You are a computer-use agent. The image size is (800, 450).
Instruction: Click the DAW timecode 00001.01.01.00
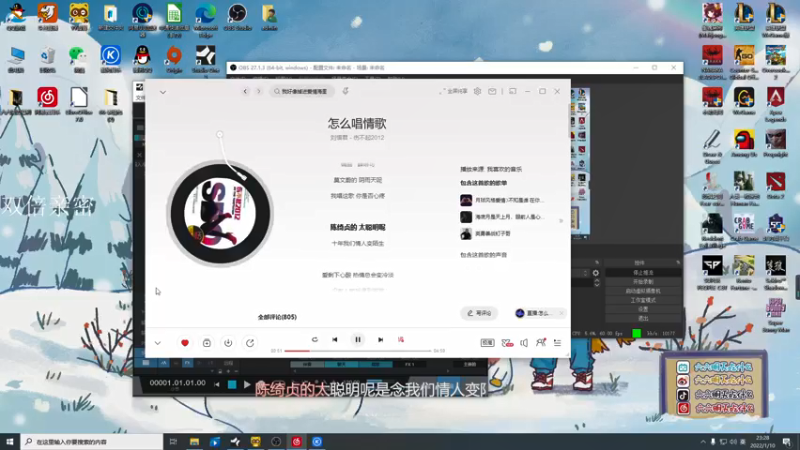click(178, 383)
